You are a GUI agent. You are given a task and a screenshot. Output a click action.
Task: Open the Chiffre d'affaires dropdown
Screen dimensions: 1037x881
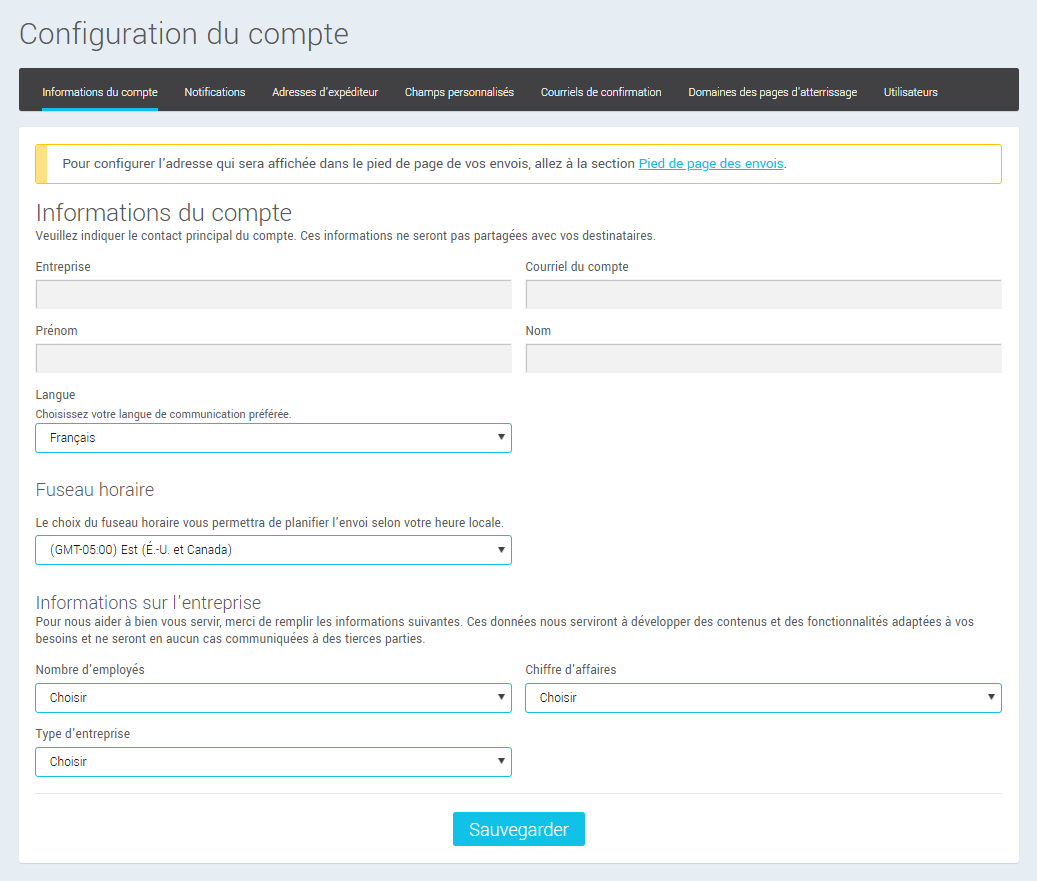click(763, 697)
